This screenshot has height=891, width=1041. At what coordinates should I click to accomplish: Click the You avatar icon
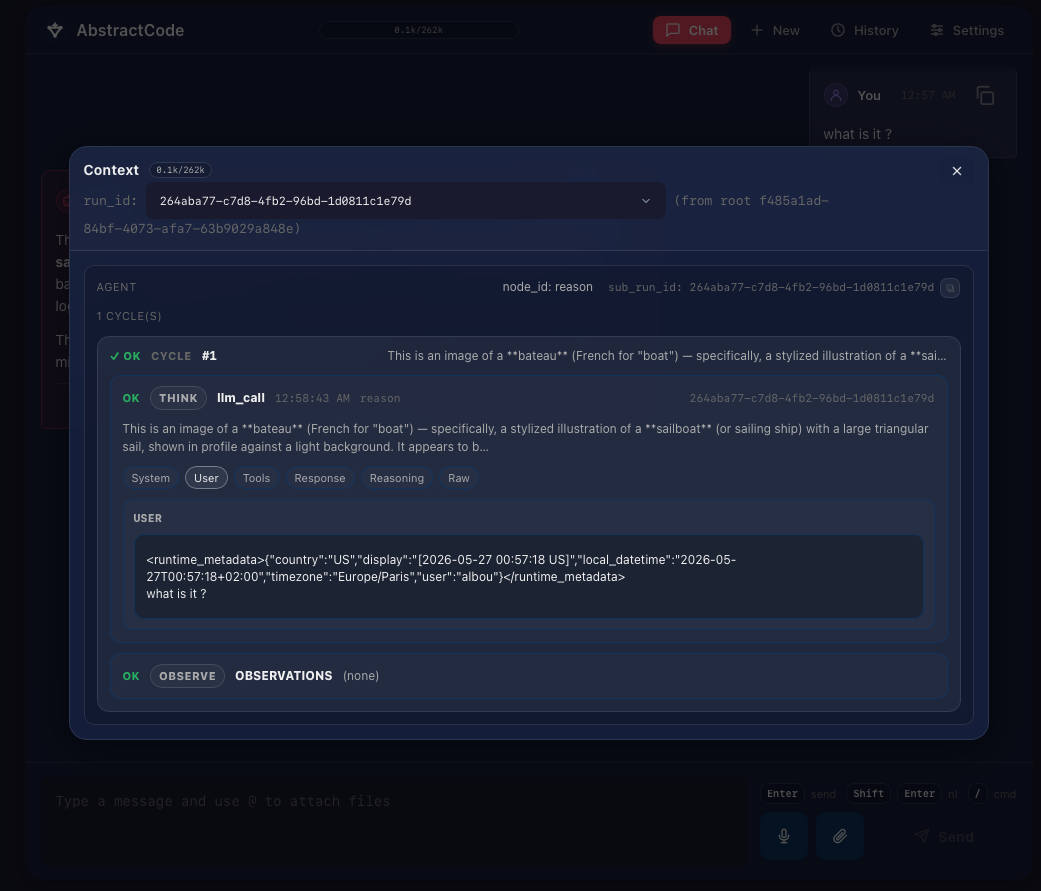point(836,96)
